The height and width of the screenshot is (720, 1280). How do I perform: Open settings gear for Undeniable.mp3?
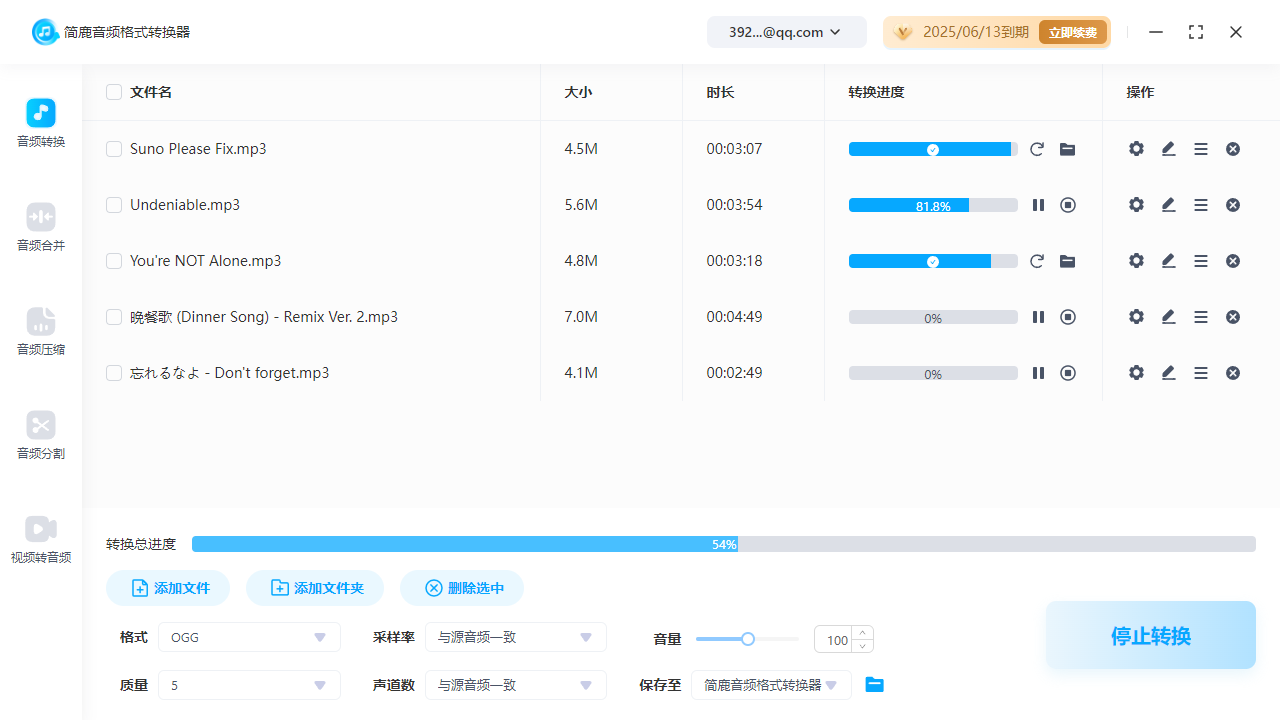tap(1136, 205)
